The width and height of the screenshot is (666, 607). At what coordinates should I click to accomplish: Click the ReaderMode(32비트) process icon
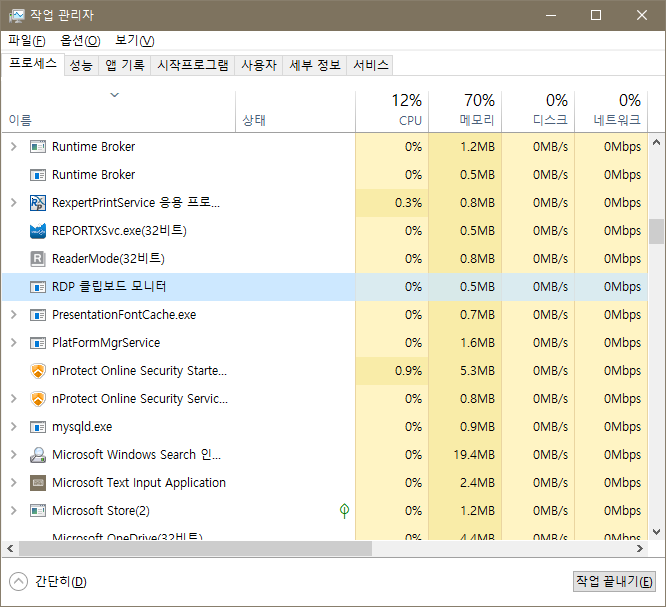tap(38, 259)
